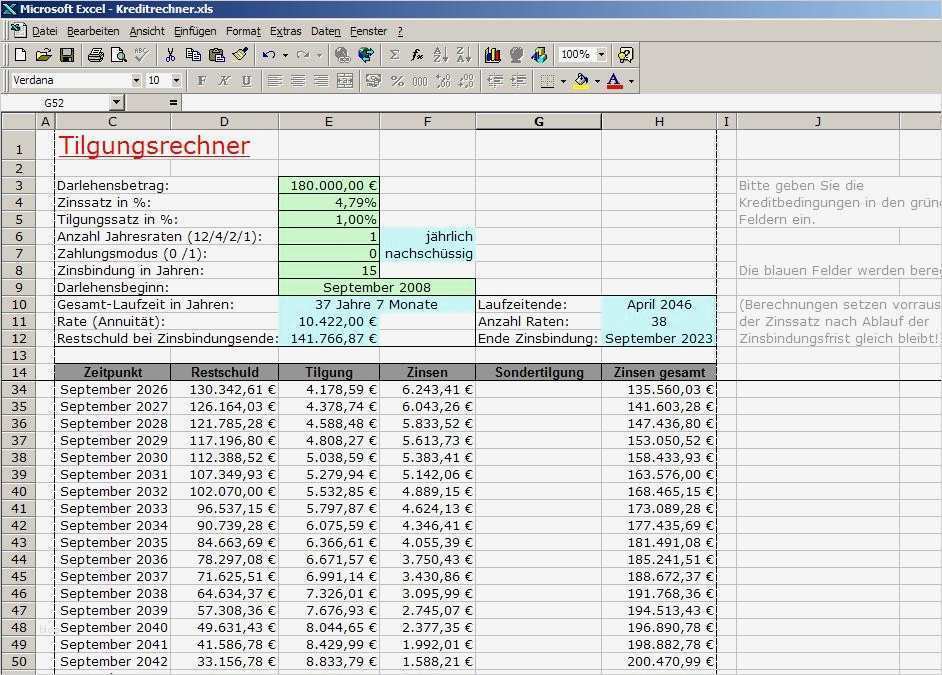Click the Format Painter icon
Viewport: 942px width, 675px height.
click(241, 55)
